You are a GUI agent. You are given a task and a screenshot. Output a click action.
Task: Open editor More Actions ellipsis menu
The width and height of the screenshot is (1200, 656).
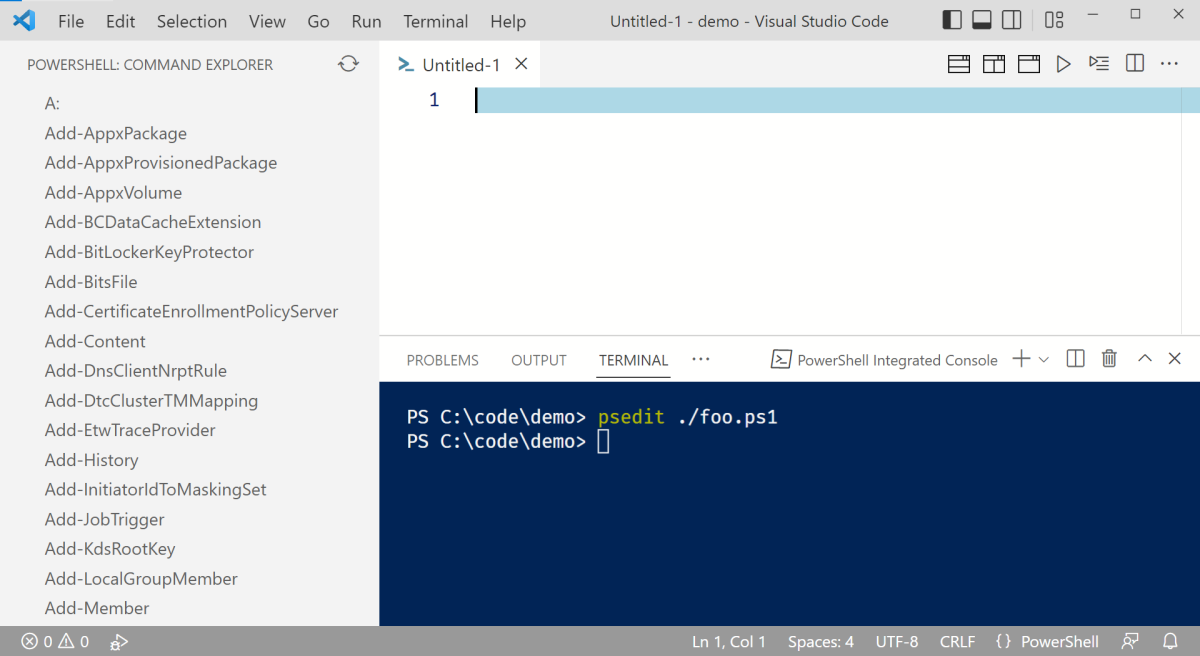1169,64
